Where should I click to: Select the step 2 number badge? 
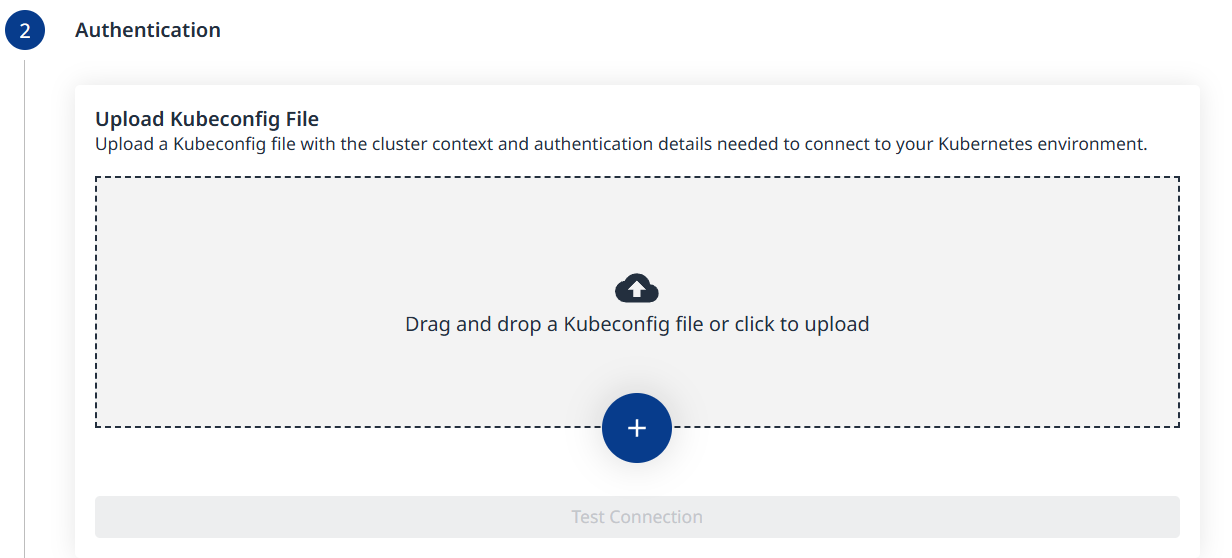(x=25, y=31)
